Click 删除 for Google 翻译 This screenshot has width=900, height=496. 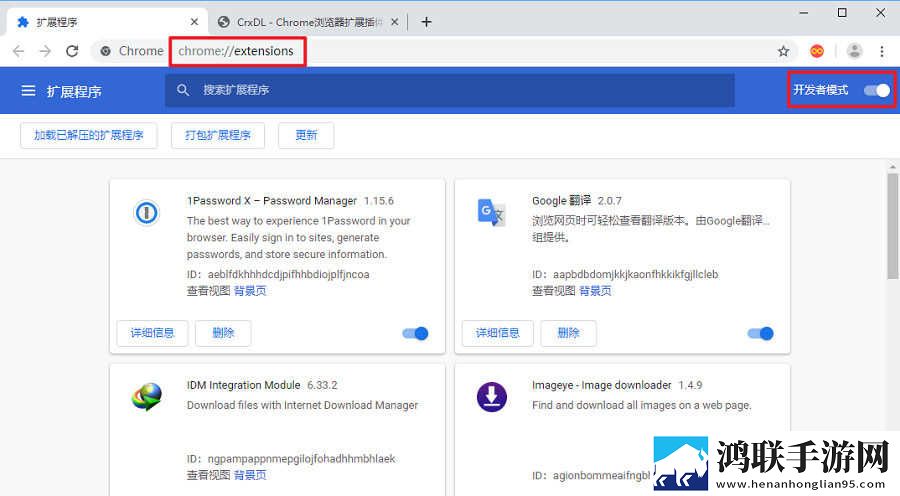(568, 333)
